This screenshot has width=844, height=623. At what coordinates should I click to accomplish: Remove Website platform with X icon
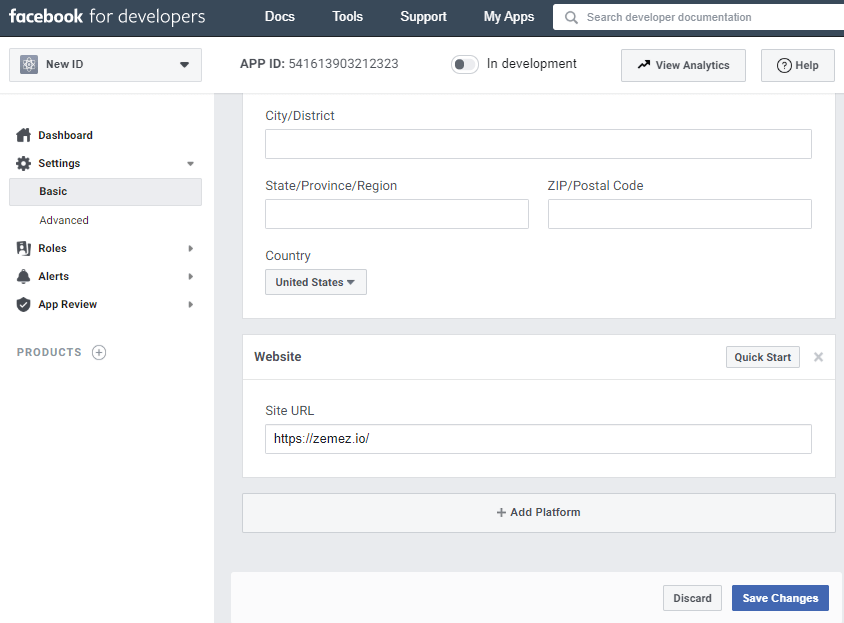[818, 357]
